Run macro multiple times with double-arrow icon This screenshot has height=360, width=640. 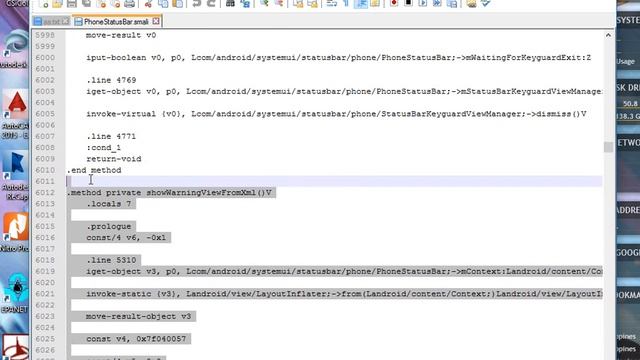(437, 4)
